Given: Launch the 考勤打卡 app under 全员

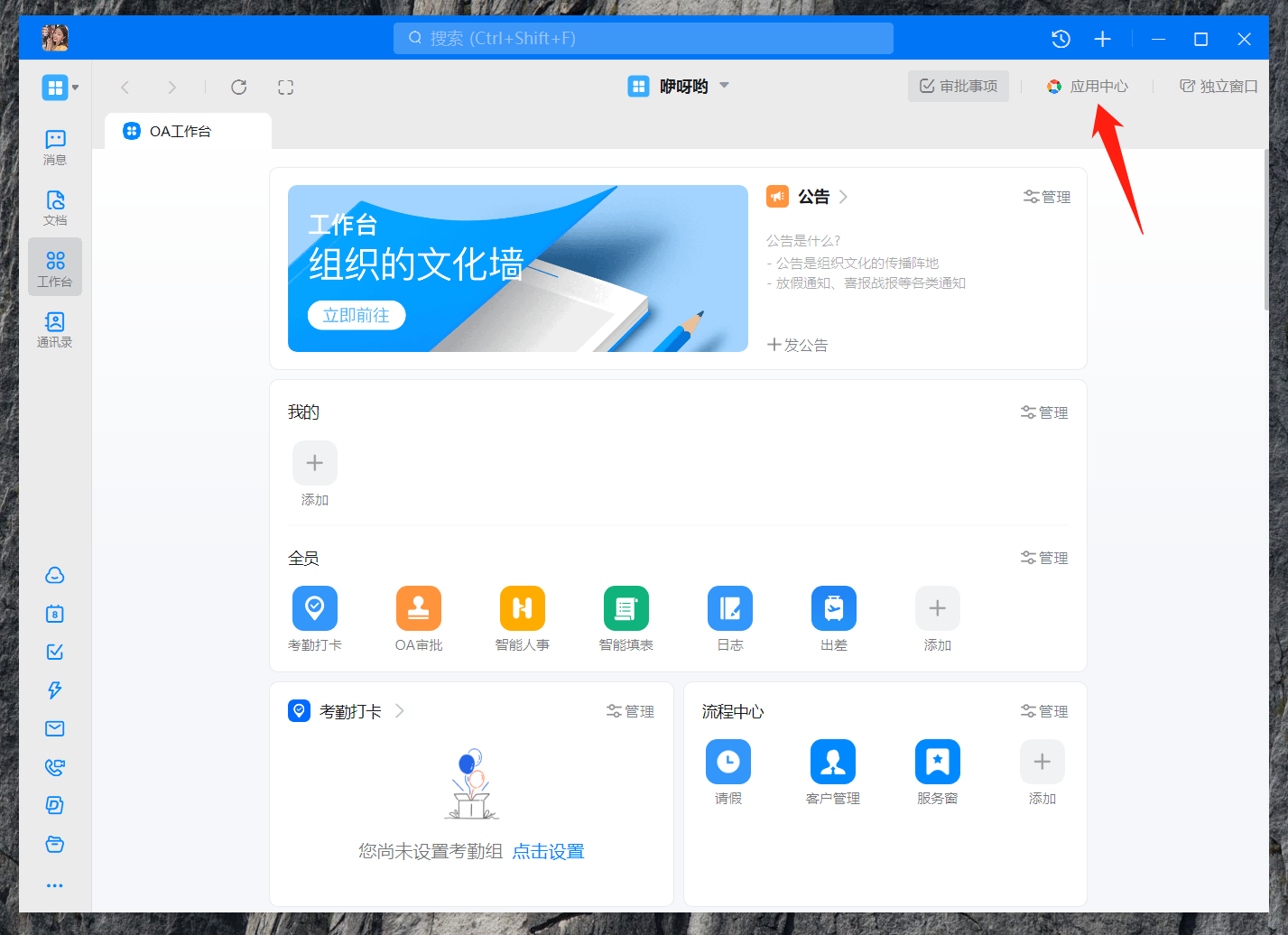Looking at the screenshot, I should click(315, 618).
